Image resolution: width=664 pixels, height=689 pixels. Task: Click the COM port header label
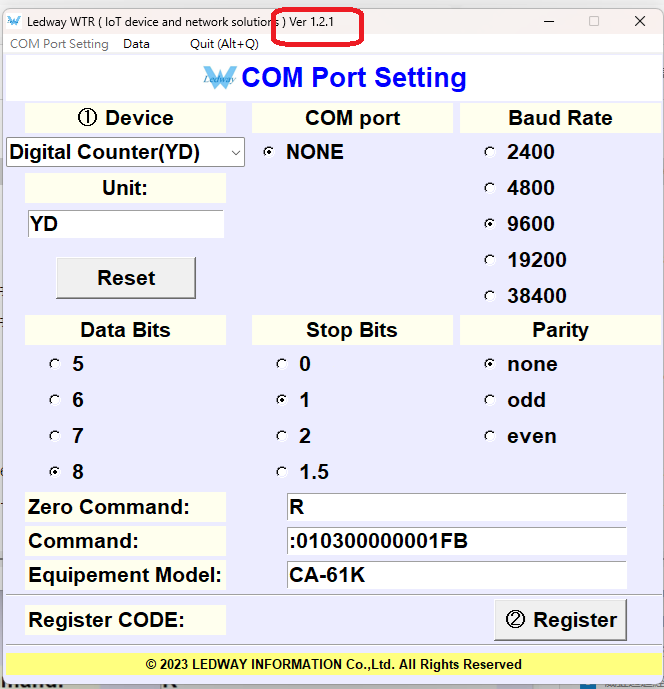(x=352, y=118)
